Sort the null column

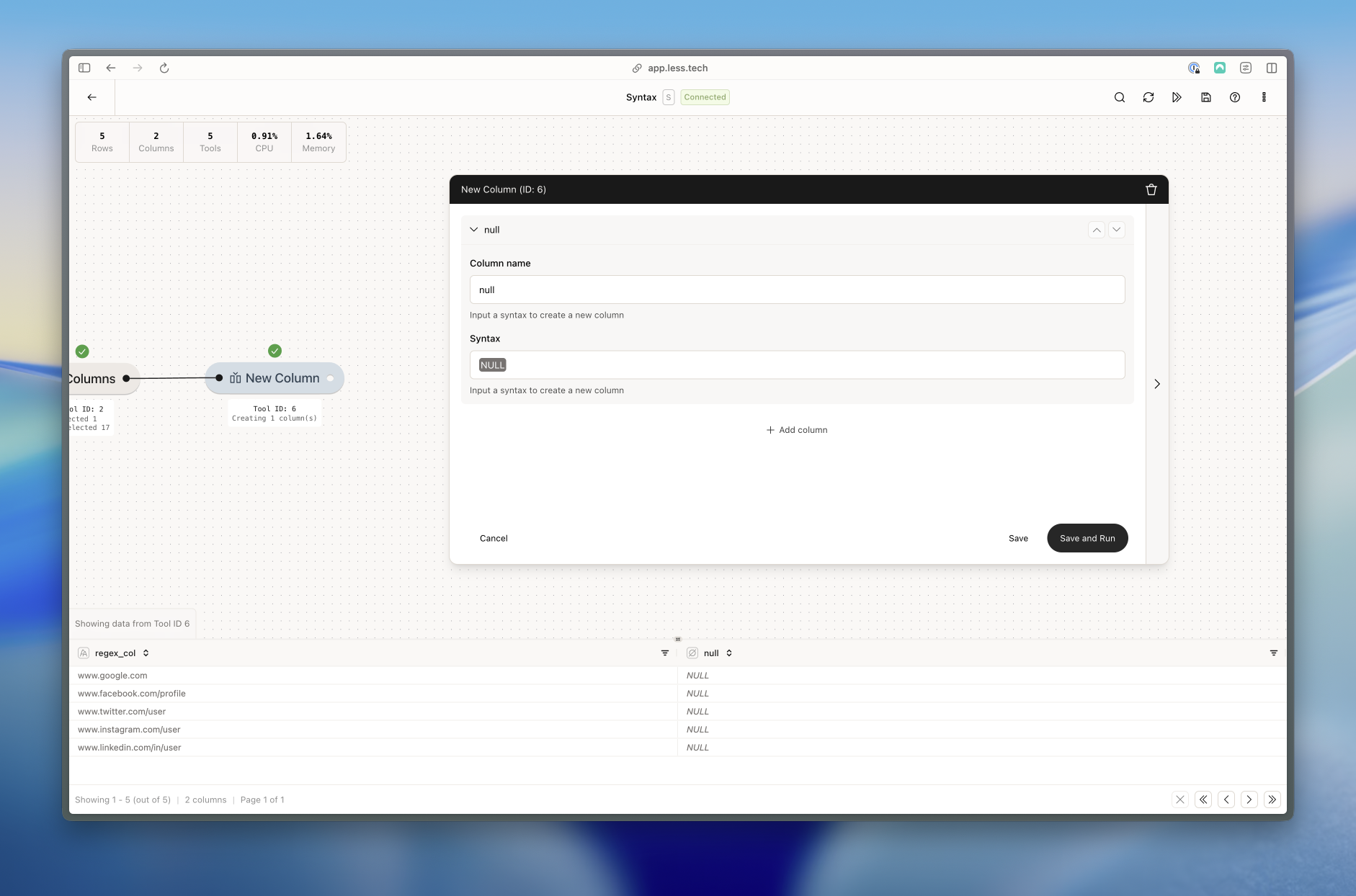(x=729, y=653)
